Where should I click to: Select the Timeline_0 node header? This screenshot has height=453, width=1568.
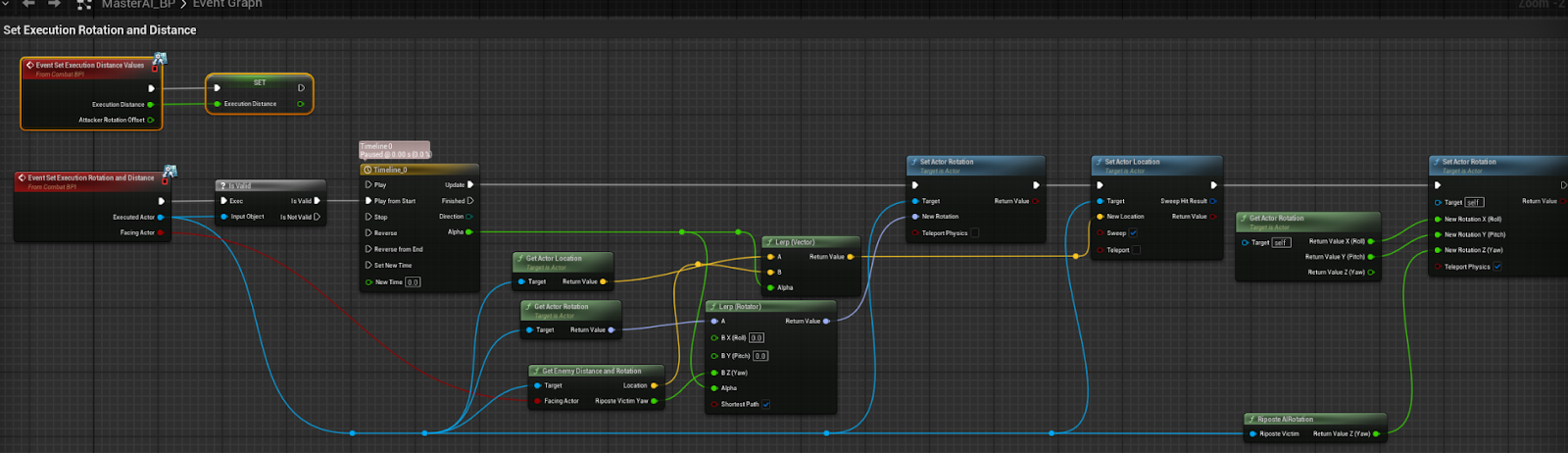pyautogui.click(x=419, y=170)
